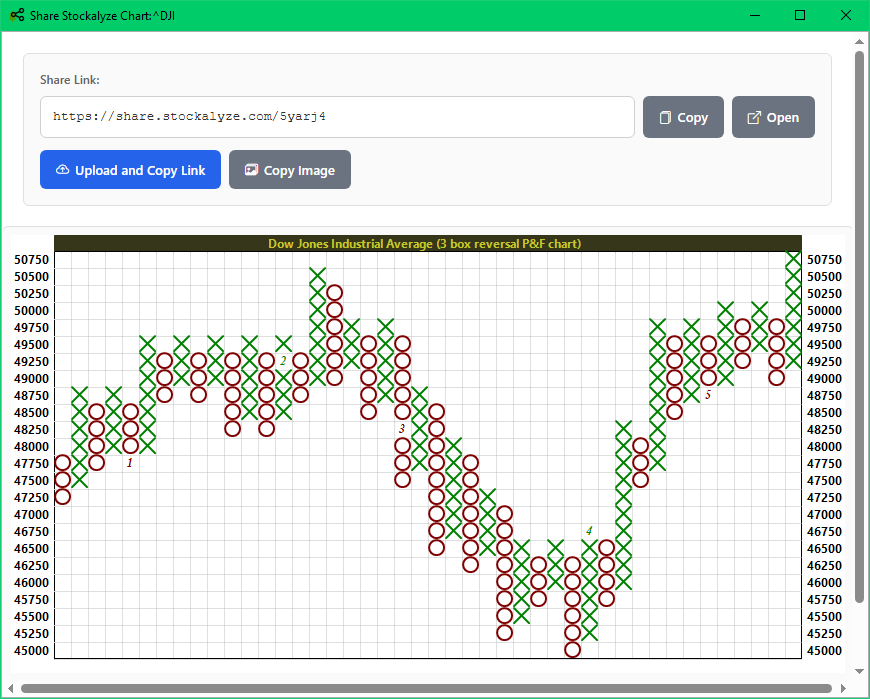The image size is (870, 699).
Task: Click the month marker 2 on chart
Action: [x=283, y=361]
